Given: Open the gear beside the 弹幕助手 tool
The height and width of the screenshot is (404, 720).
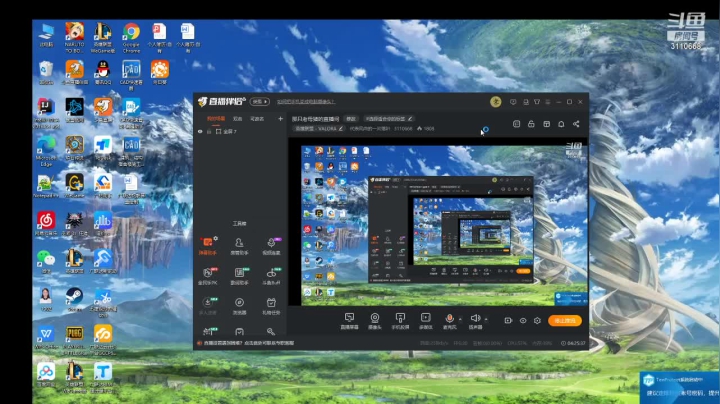Looking at the screenshot, I should (x=216, y=238).
